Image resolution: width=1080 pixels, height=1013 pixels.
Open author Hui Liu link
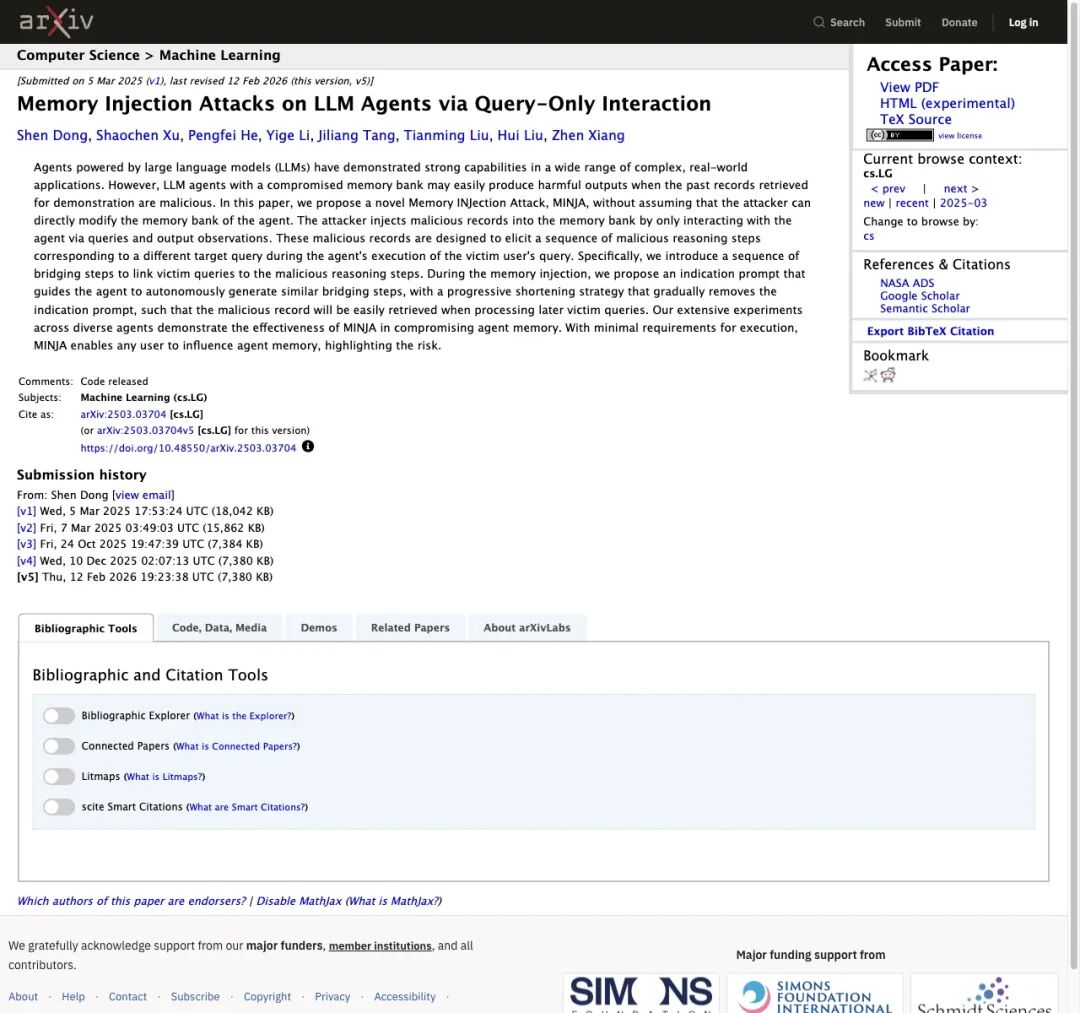pos(520,135)
